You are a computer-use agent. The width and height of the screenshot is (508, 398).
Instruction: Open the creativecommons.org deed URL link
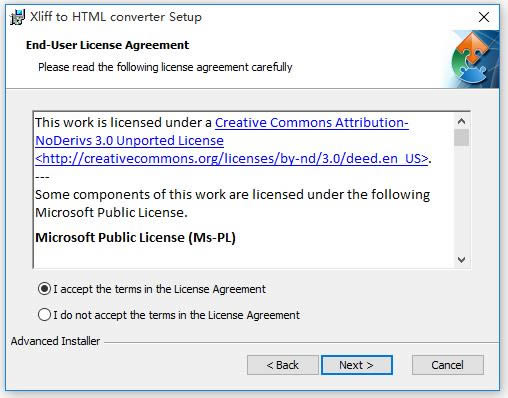[232, 159]
